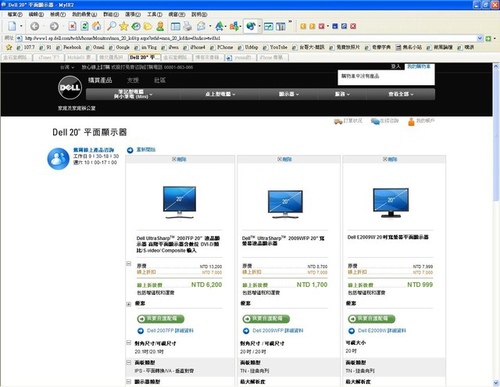Switch to the Dell 20" browser tab
Viewport: 500px width, 387px height.
145,57
